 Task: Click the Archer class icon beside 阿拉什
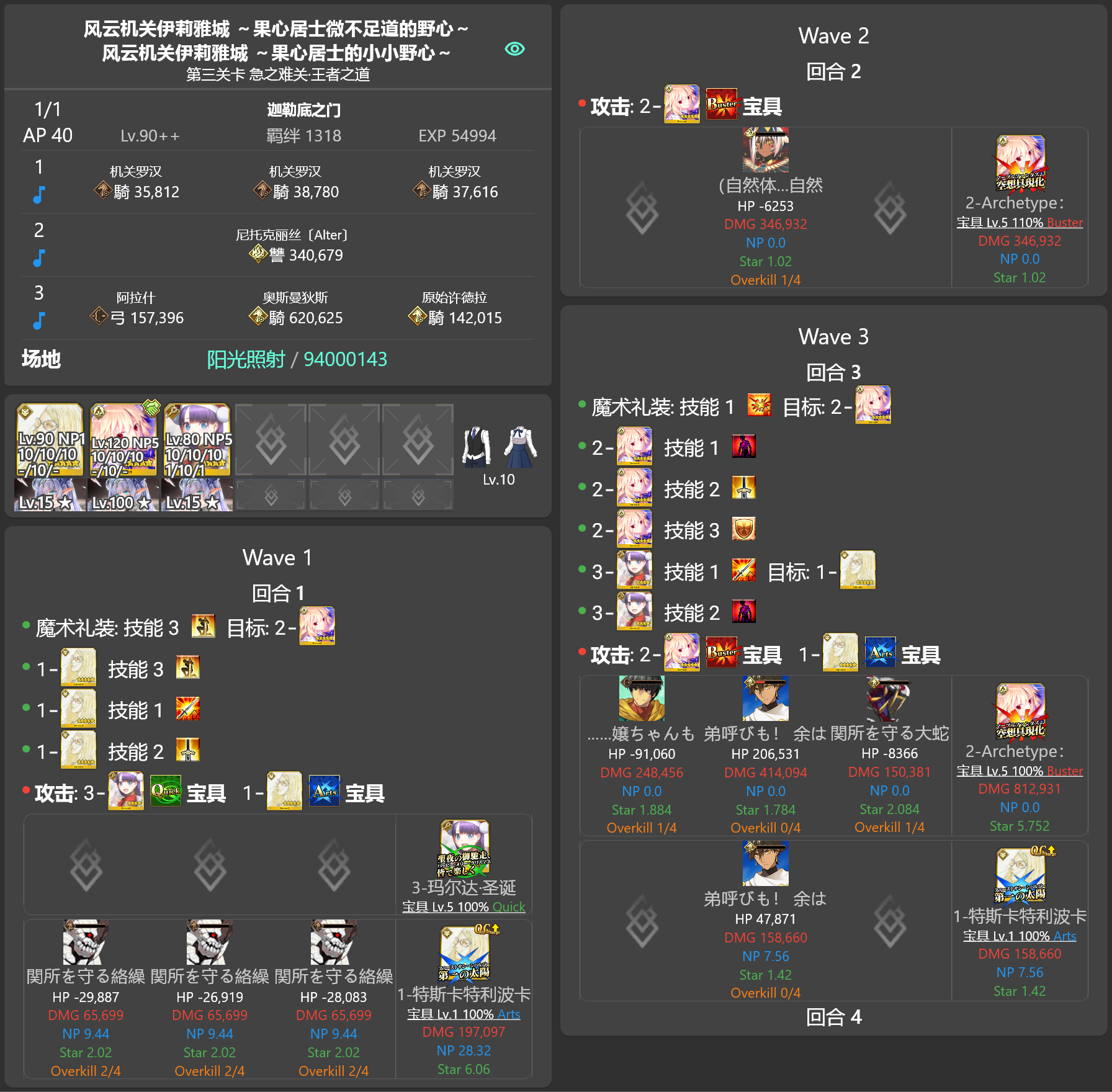pyautogui.click(x=100, y=318)
